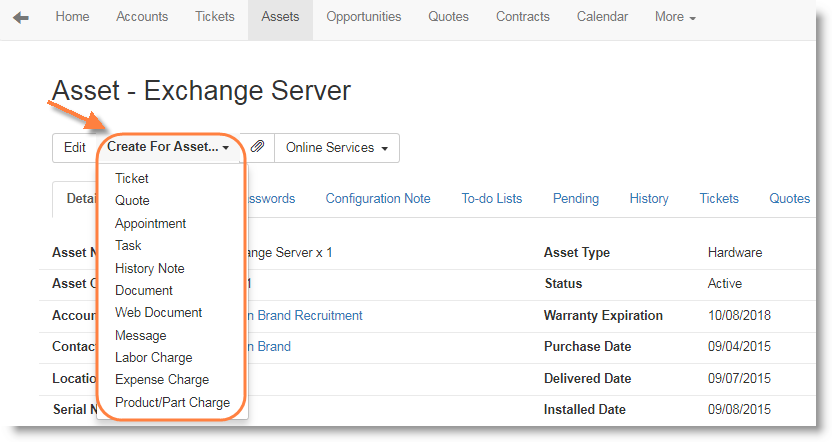Choose Quote in the create menu
The width and height of the screenshot is (832, 442).
point(132,200)
